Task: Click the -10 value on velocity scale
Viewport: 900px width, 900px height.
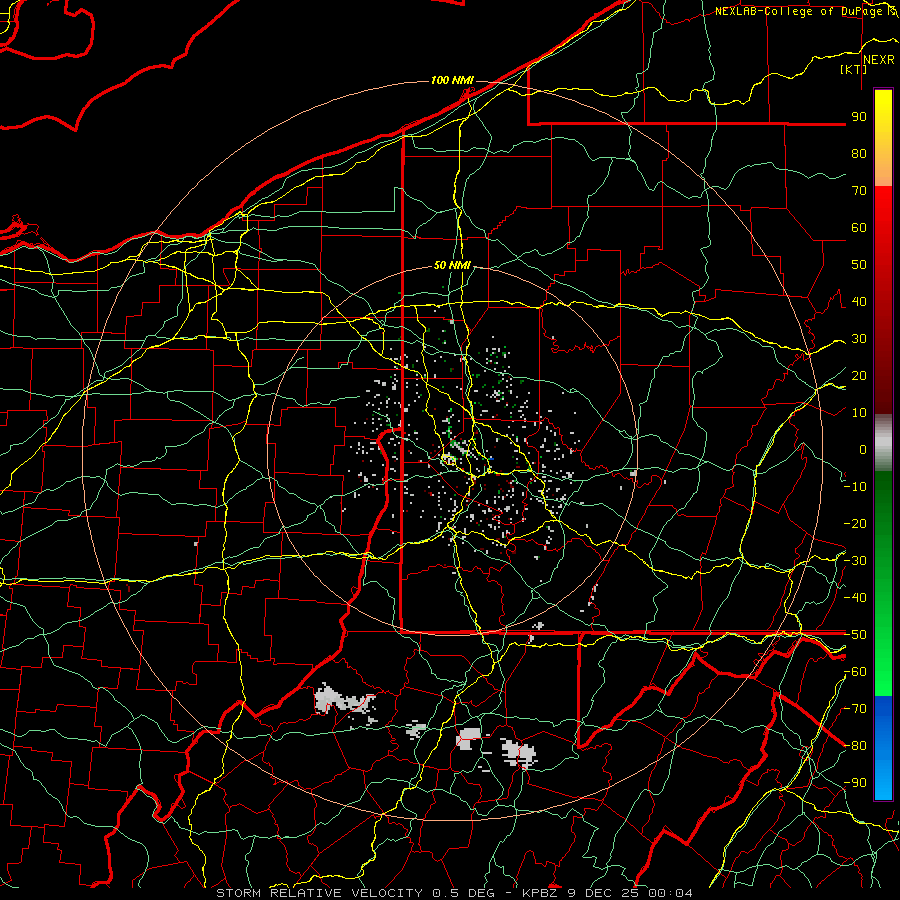Action: click(x=855, y=487)
